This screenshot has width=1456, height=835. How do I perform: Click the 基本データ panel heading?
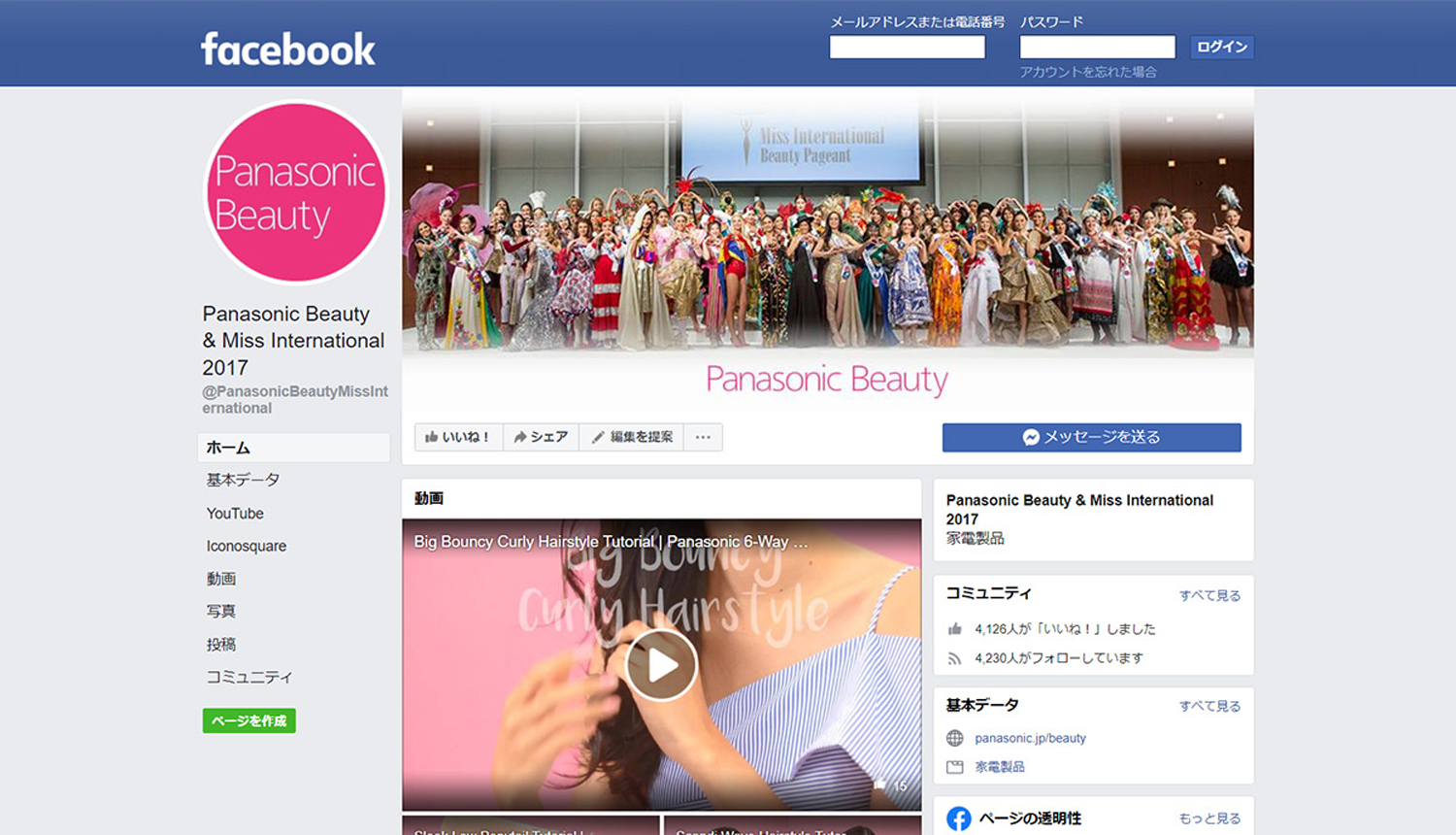982,705
